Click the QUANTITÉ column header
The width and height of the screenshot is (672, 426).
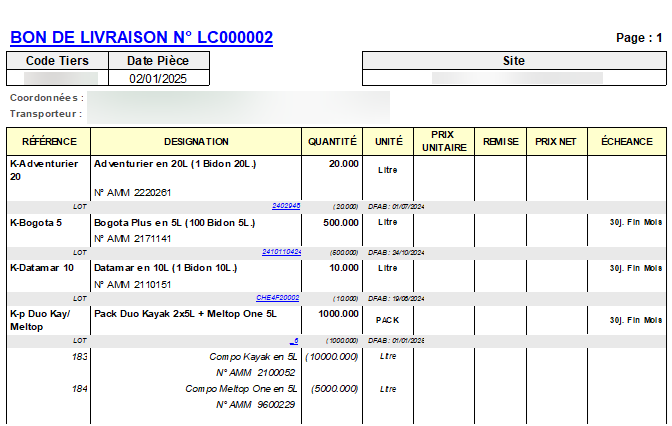click(x=333, y=142)
